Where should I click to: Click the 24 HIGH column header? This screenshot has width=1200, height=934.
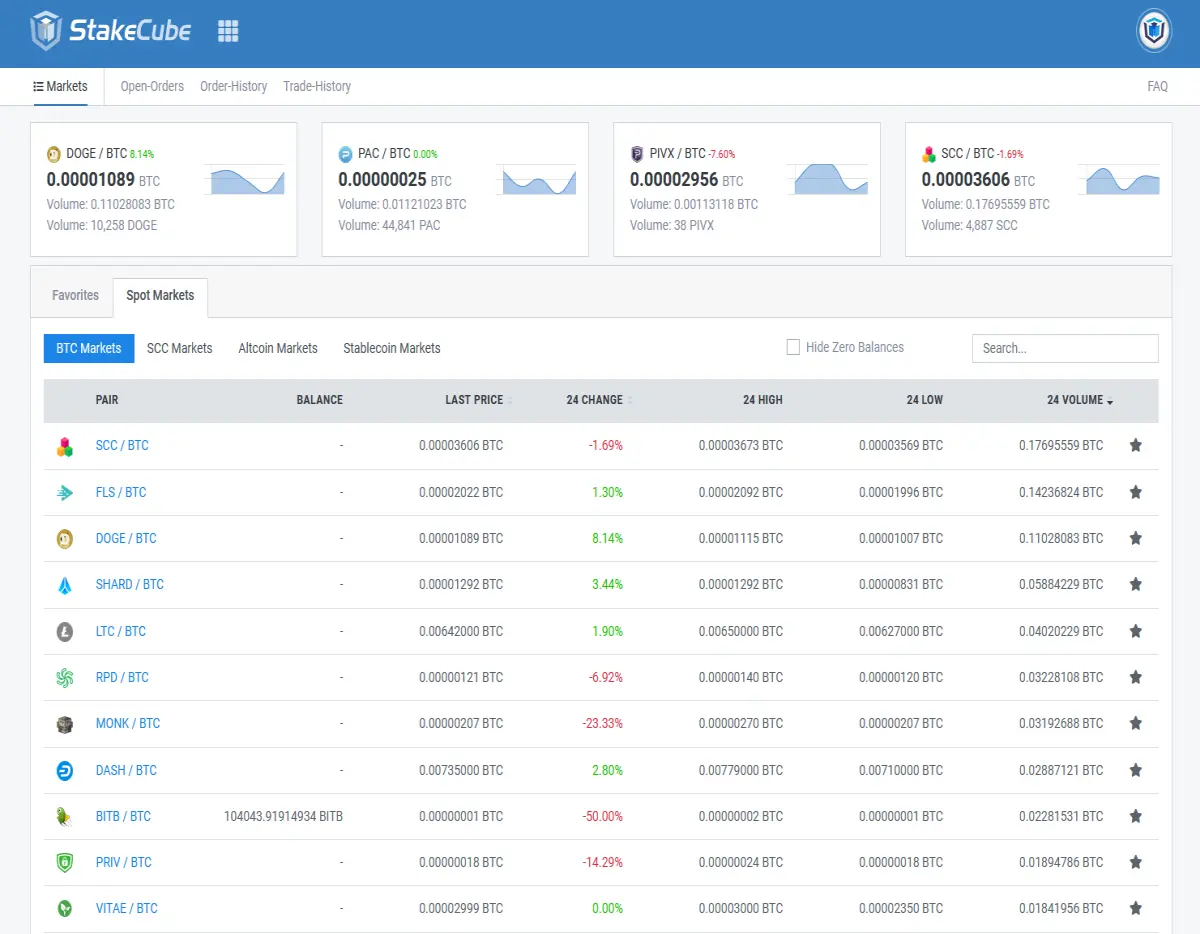(763, 400)
